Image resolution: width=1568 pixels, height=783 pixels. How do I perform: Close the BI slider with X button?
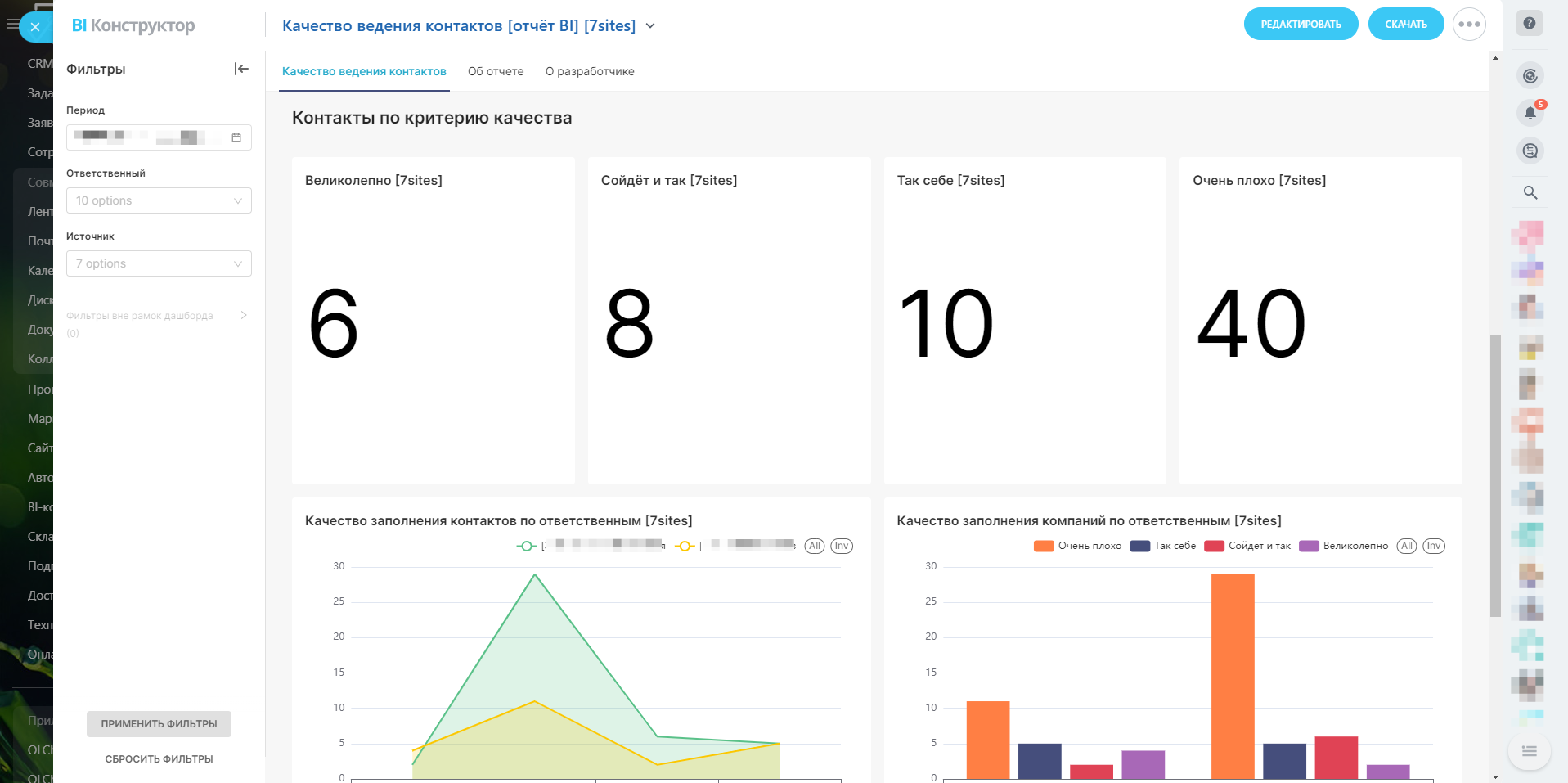click(x=35, y=27)
